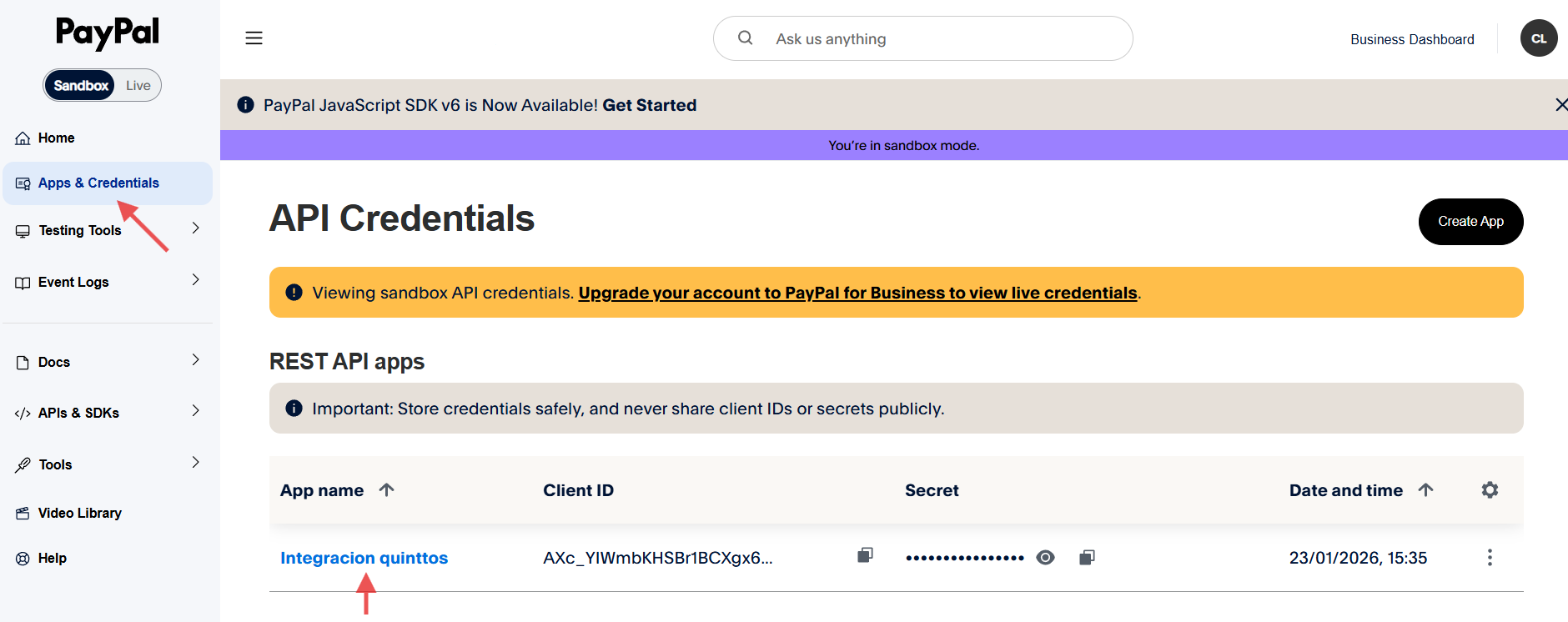Reveal the hidden secret with eye icon
The width and height of the screenshot is (1568, 622).
coord(1045,558)
